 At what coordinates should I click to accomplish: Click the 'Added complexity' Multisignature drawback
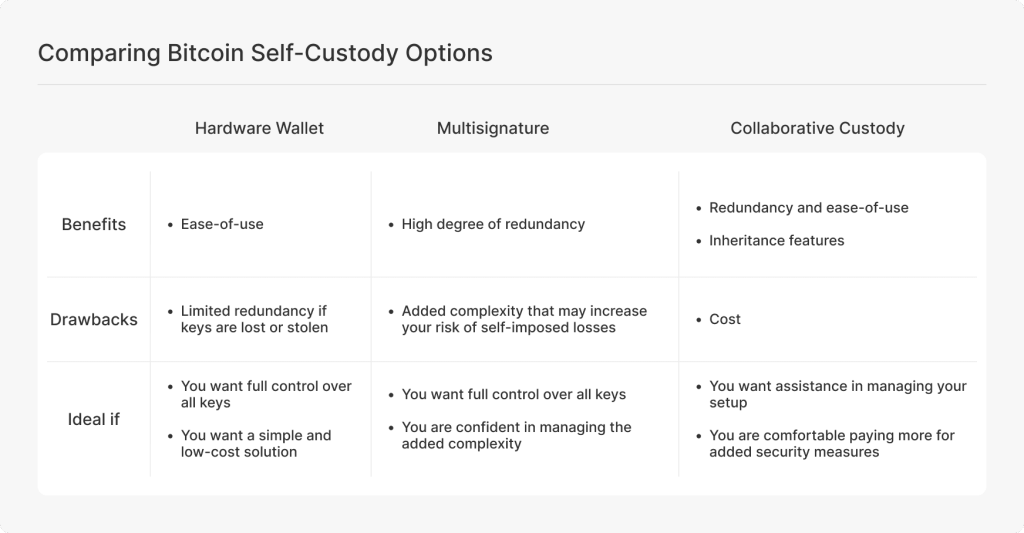(524, 319)
